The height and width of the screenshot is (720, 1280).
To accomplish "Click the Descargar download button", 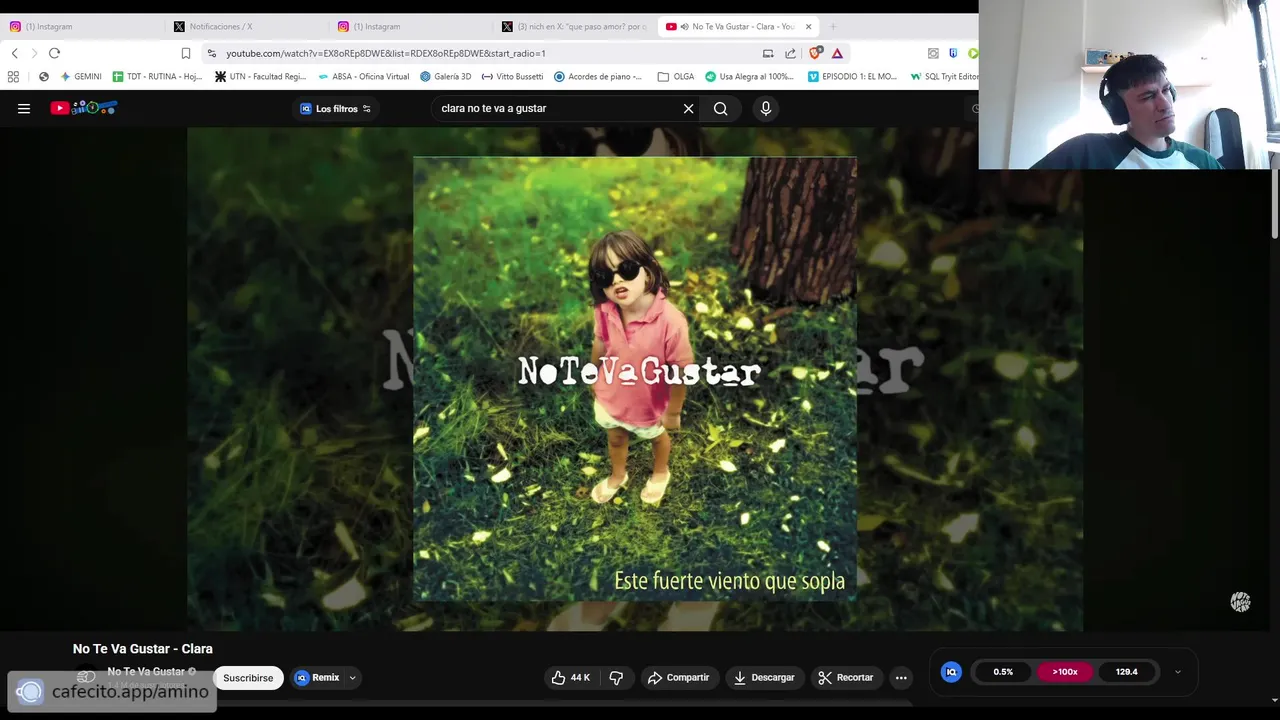I will (764, 678).
